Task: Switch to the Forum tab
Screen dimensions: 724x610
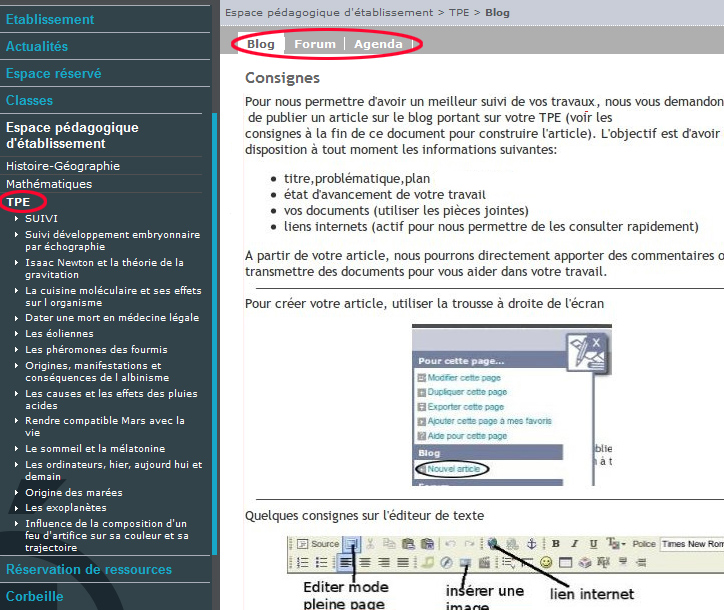Action: pyautogui.click(x=315, y=44)
